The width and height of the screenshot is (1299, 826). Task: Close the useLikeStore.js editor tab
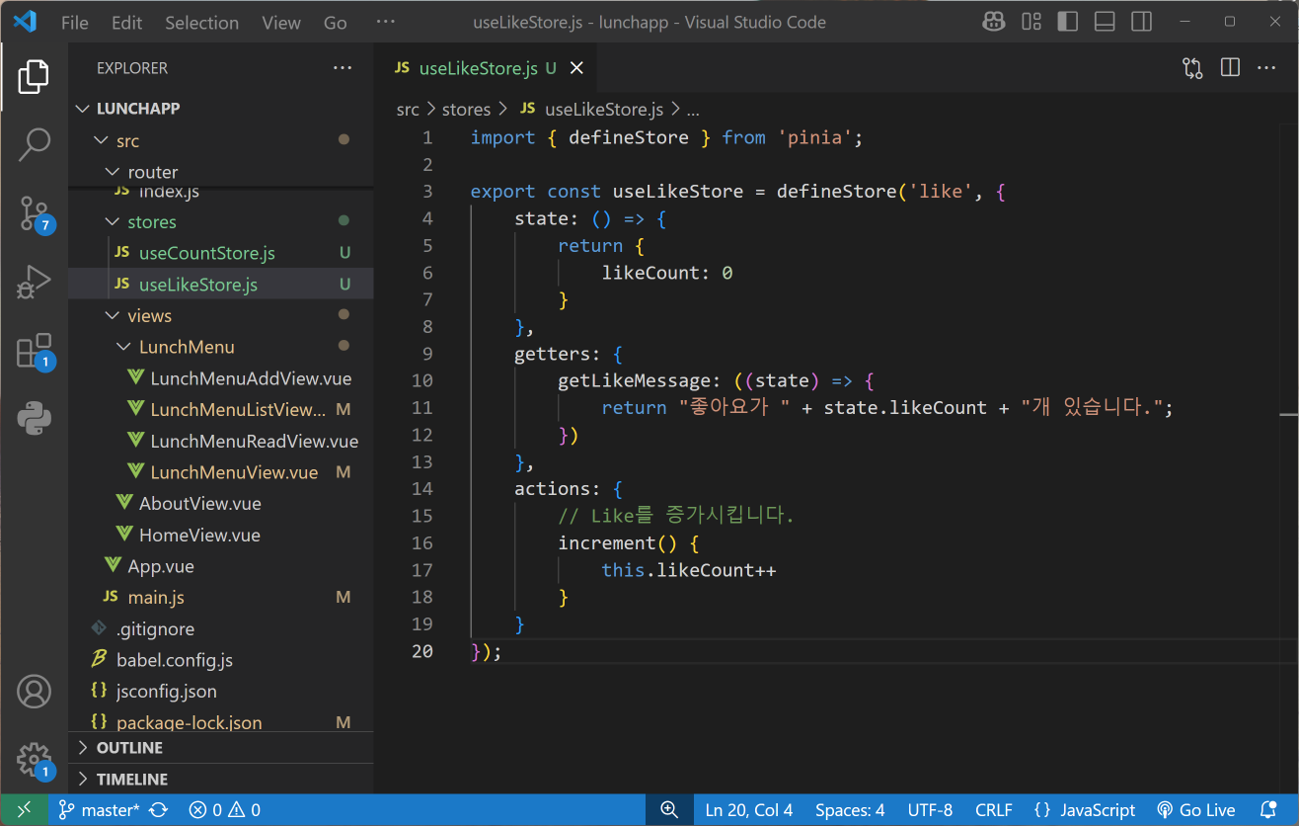click(577, 68)
